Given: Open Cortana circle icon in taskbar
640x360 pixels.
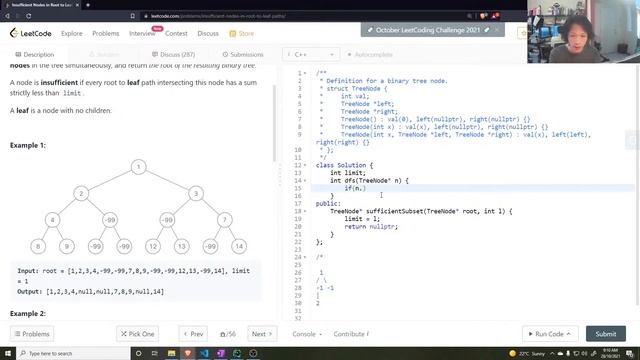Looking at the screenshot, I should 138,353.
